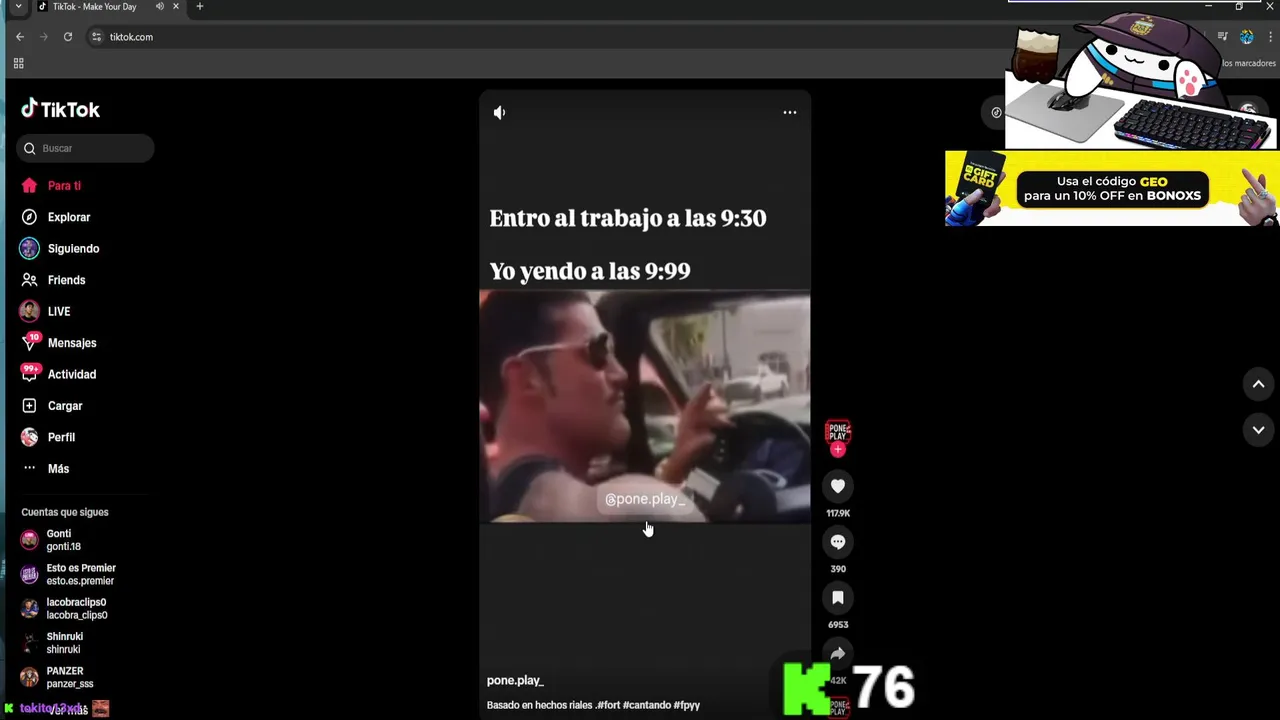Click the 390 comments count
The image size is (1280, 720).
[838, 569]
